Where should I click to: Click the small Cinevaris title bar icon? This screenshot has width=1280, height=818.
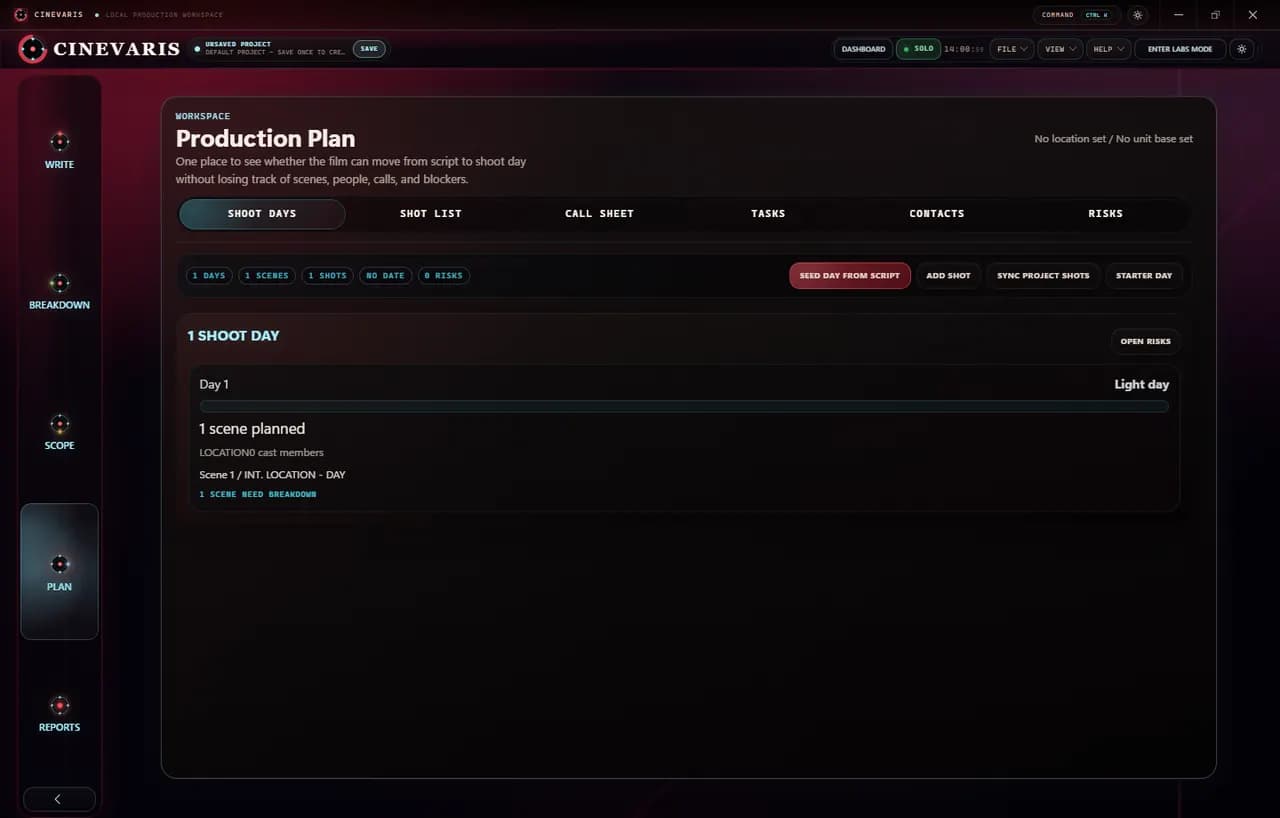20,15
